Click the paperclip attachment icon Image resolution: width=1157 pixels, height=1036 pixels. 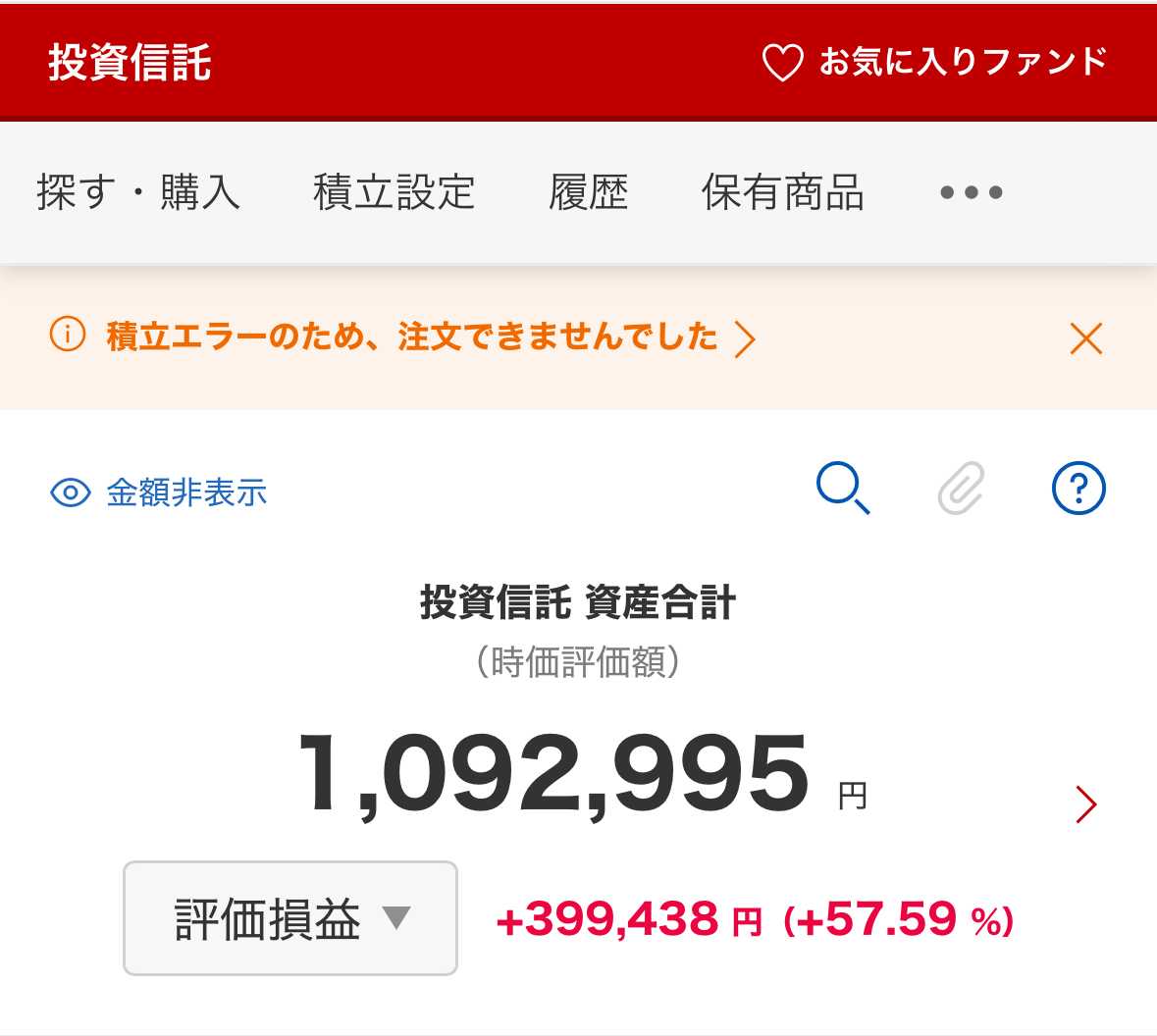click(962, 489)
